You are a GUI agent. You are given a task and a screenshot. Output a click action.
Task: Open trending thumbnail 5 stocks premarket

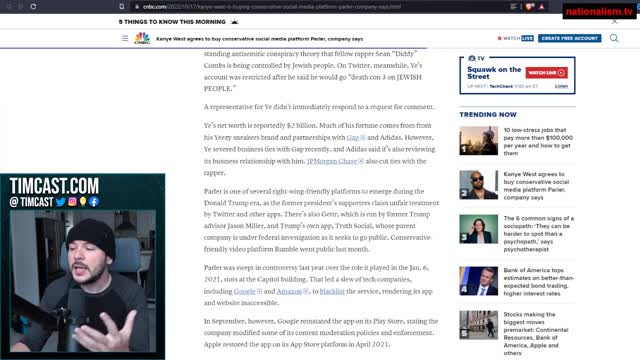tap(478, 325)
